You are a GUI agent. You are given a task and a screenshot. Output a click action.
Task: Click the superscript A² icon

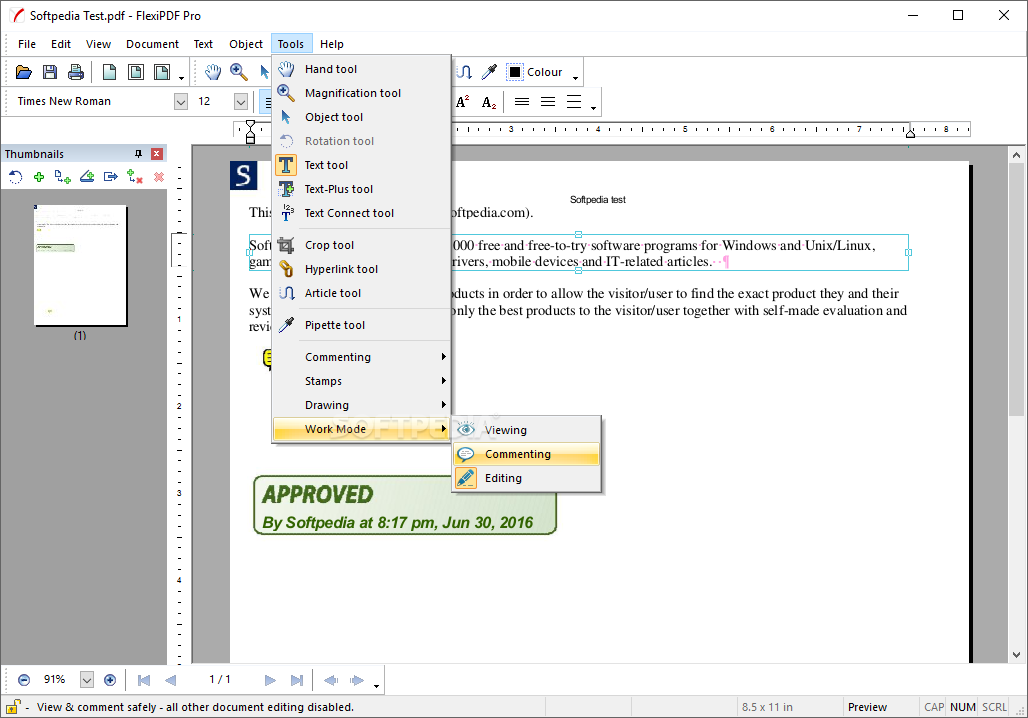pyautogui.click(x=463, y=102)
